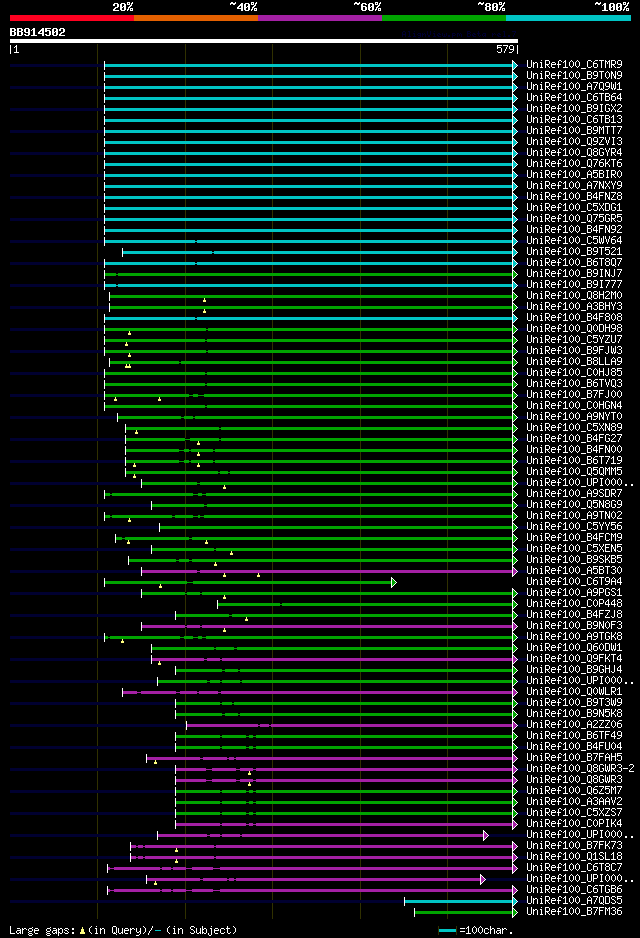Viewport: 640px width, 938px height.
Task: Open hit UniRef100_C6TMR9
Action: point(574,64)
